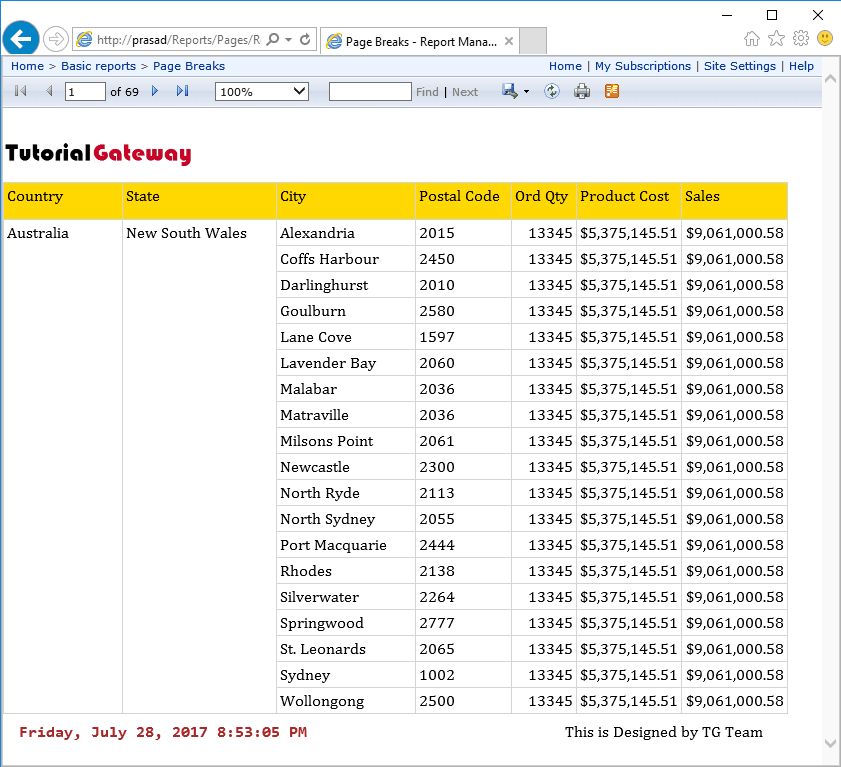Open the zoom 100% dropdown
The image size is (841, 767).
tap(261, 91)
